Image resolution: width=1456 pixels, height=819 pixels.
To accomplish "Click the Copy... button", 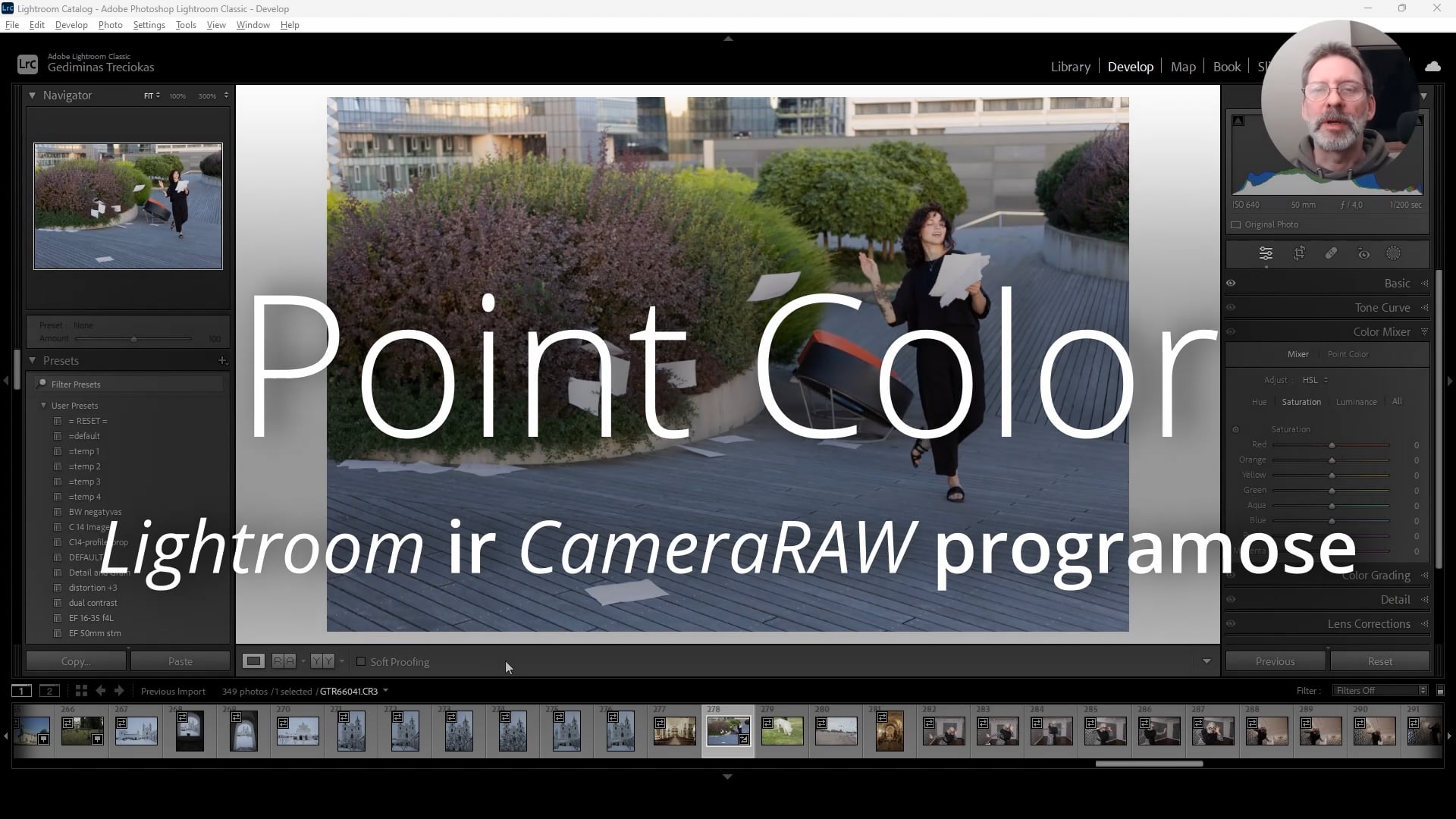I will click(x=76, y=661).
